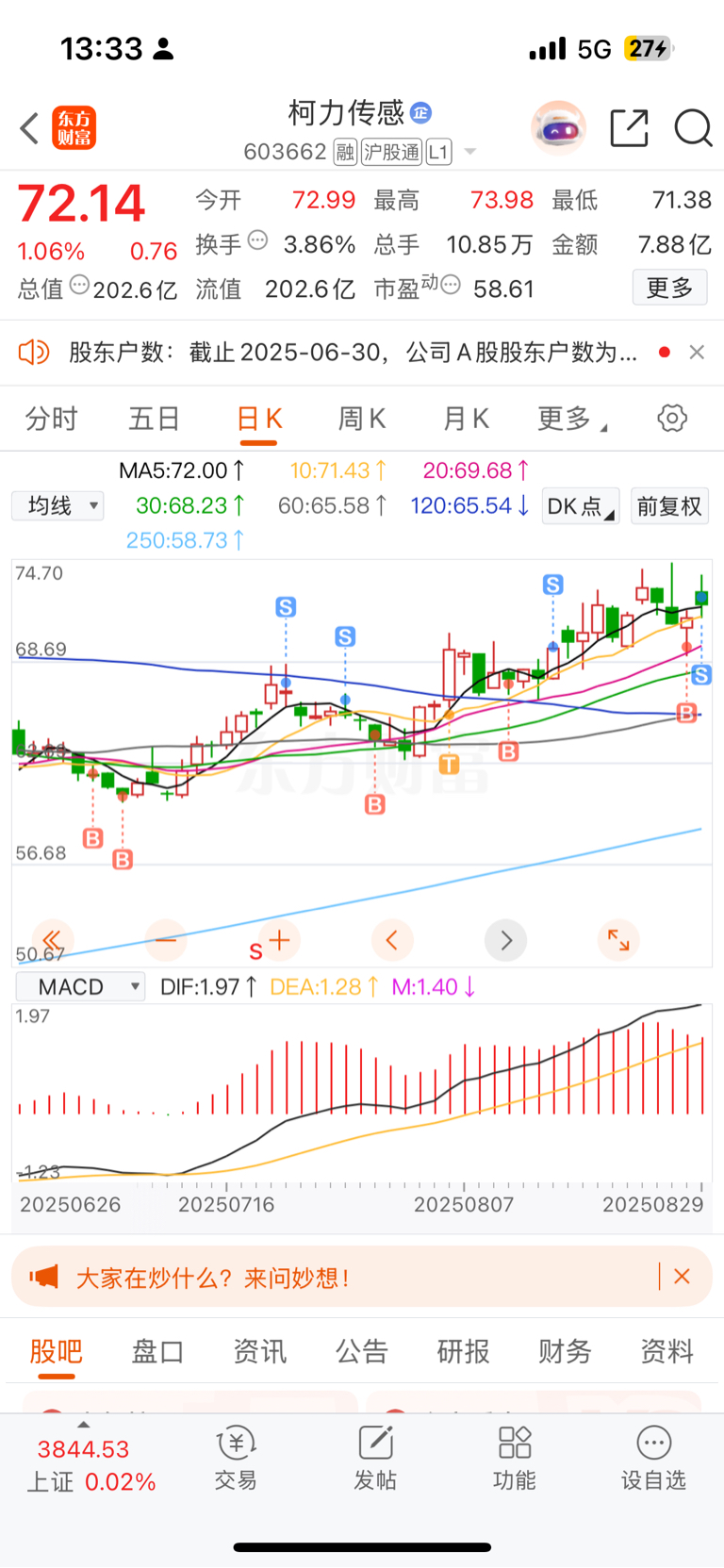
Task: Open 发帖 to write a post
Action: [375, 1458]
